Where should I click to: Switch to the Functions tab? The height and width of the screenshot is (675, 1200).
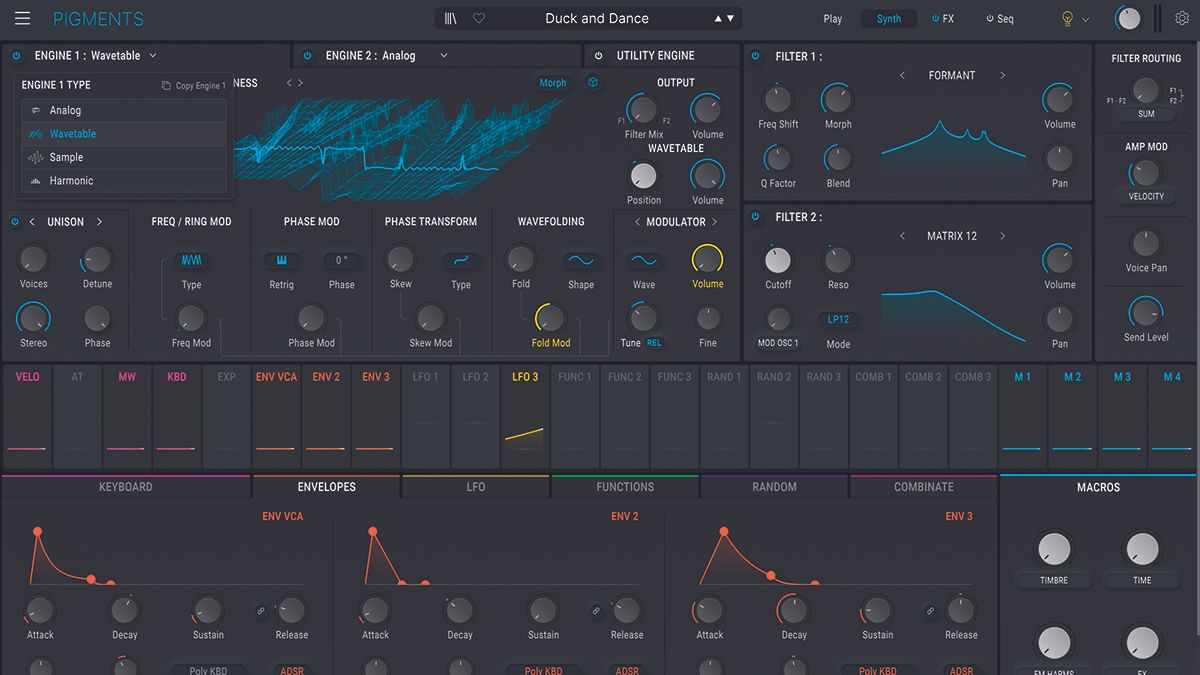click(625, 487)
